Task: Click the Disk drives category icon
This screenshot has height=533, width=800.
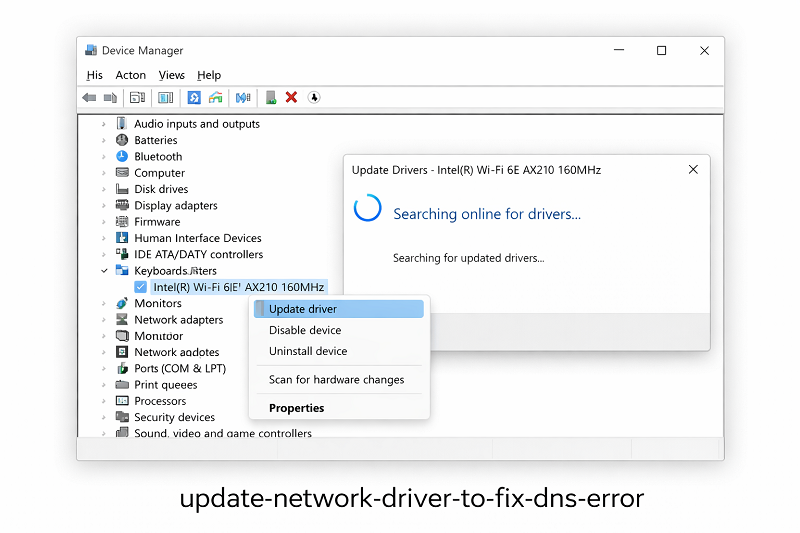Action: [x=122, y=189]
